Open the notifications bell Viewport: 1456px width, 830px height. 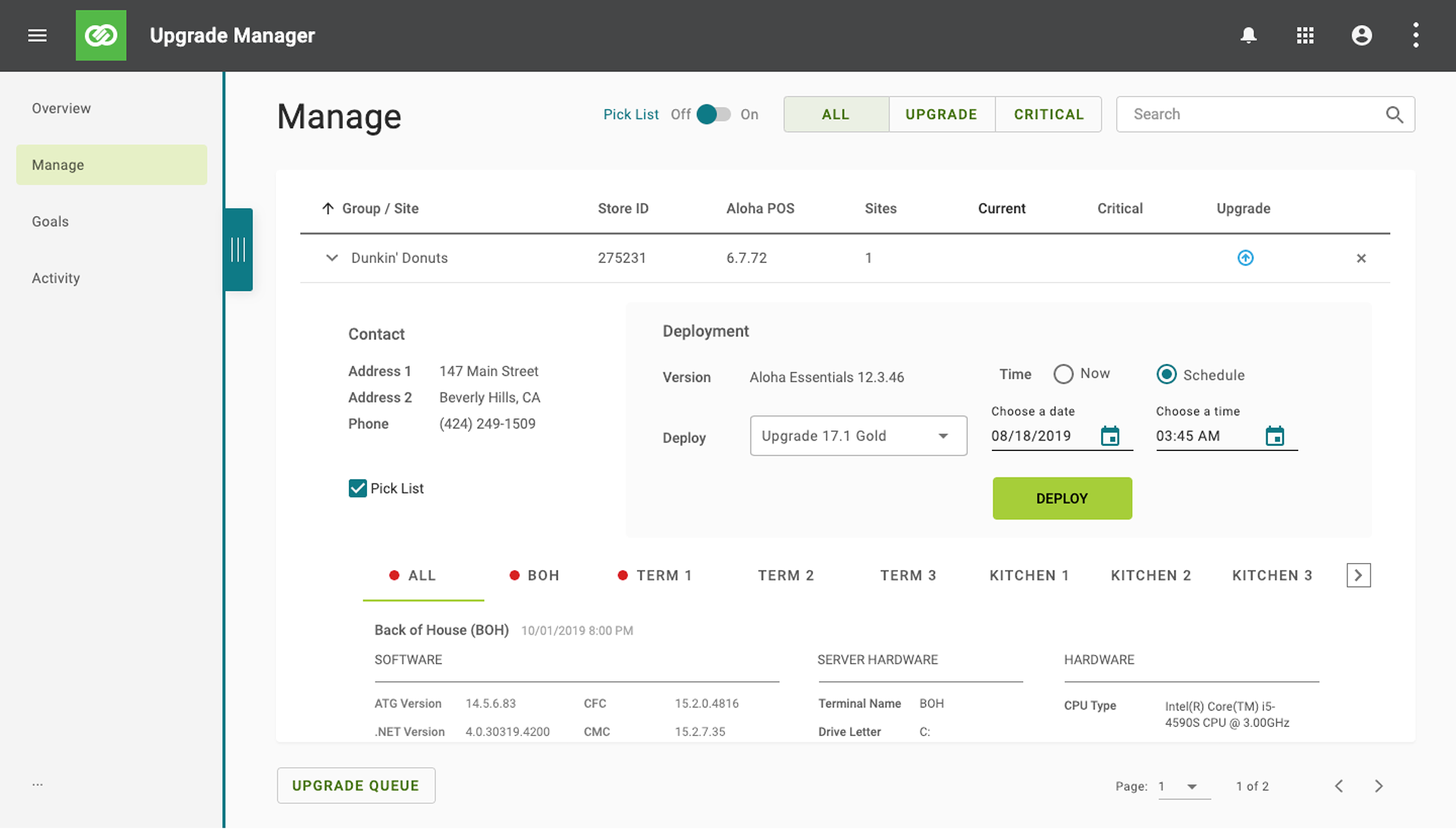coord(1248,36)
